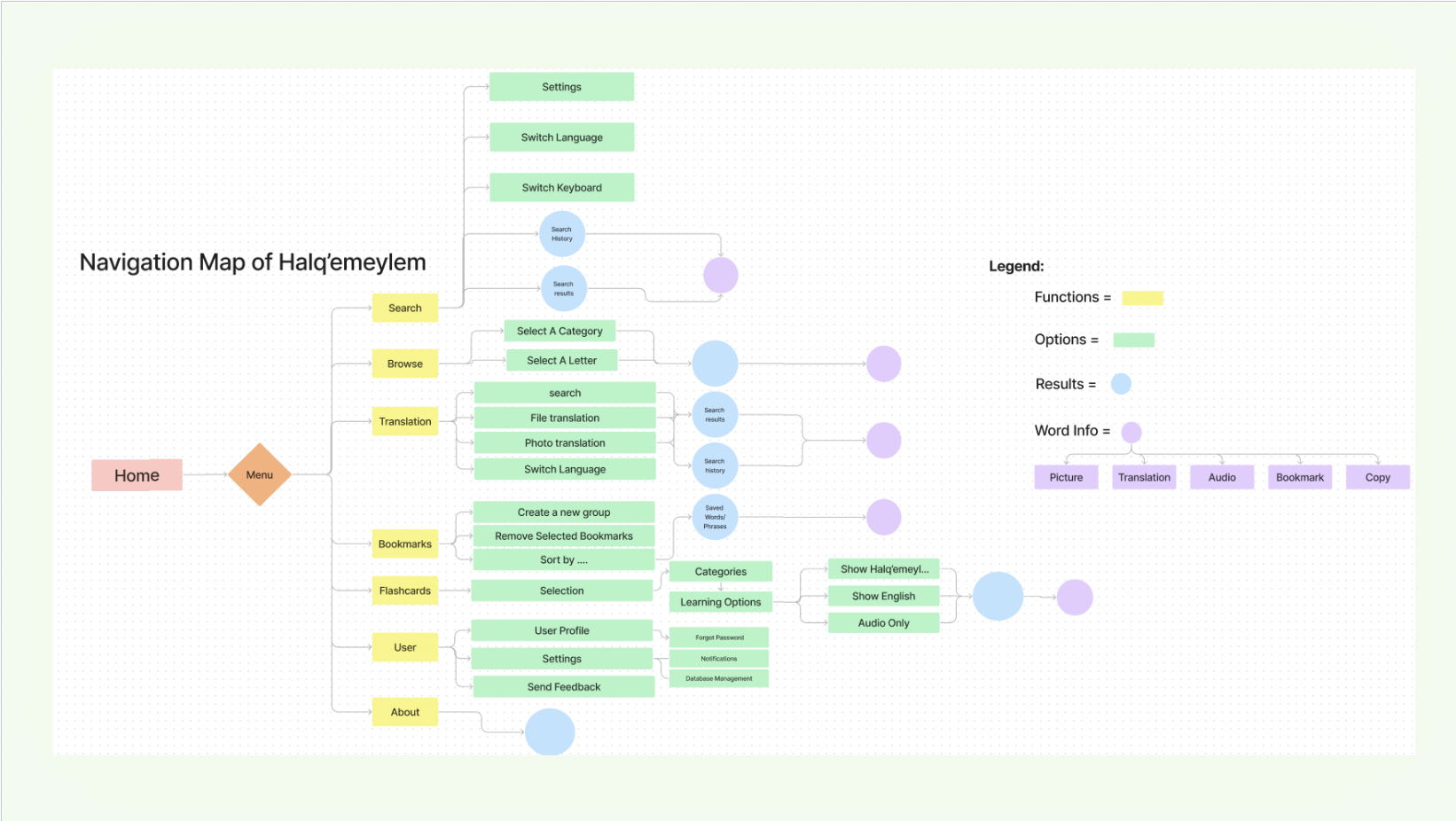Select Search results circle above Select A Category
The height and width of the screenshot is (821, 1456).
pos(564,289)
